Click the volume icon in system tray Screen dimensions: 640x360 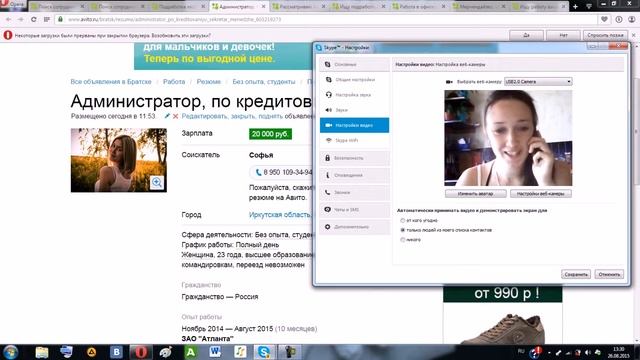click(x=588, y=353)
